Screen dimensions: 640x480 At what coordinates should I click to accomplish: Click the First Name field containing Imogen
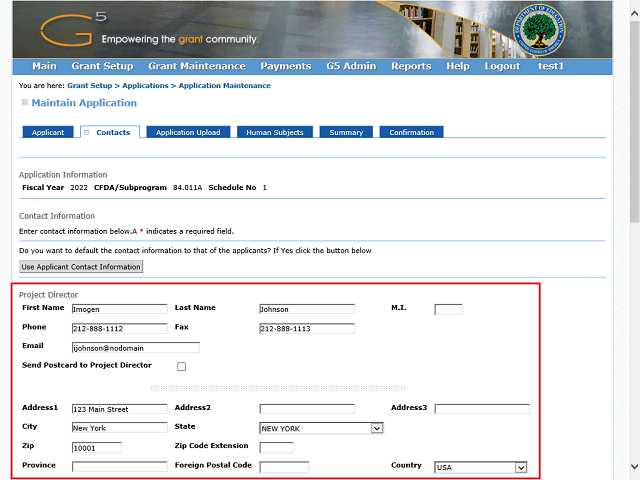pos(120,309)
